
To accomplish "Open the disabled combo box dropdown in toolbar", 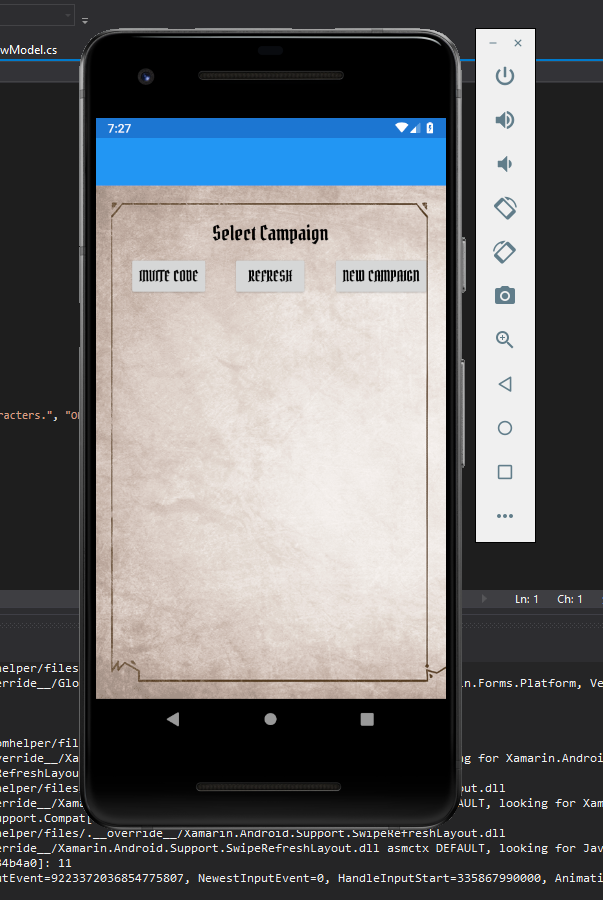I will pos(68,16).
